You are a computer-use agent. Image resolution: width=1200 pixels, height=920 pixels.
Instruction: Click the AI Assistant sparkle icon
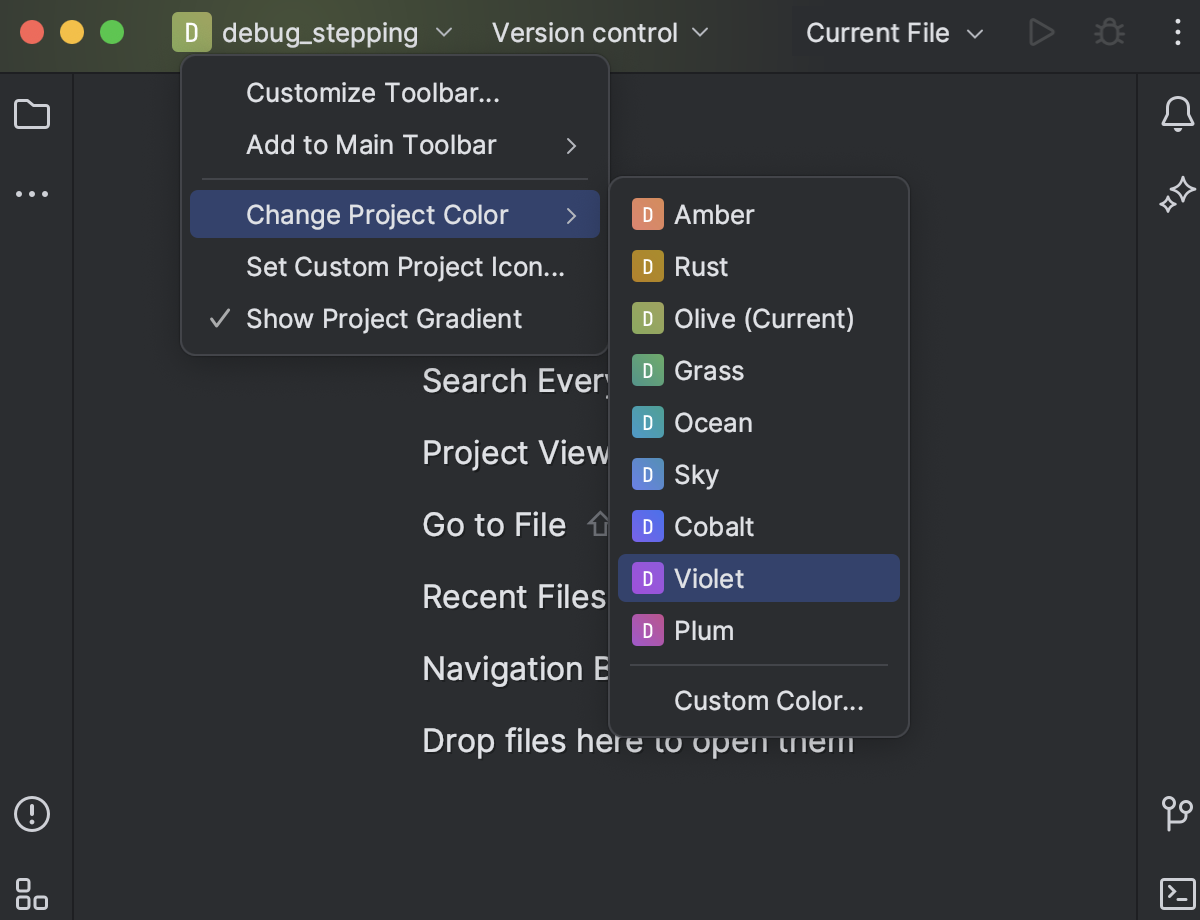pos(1177,194)
